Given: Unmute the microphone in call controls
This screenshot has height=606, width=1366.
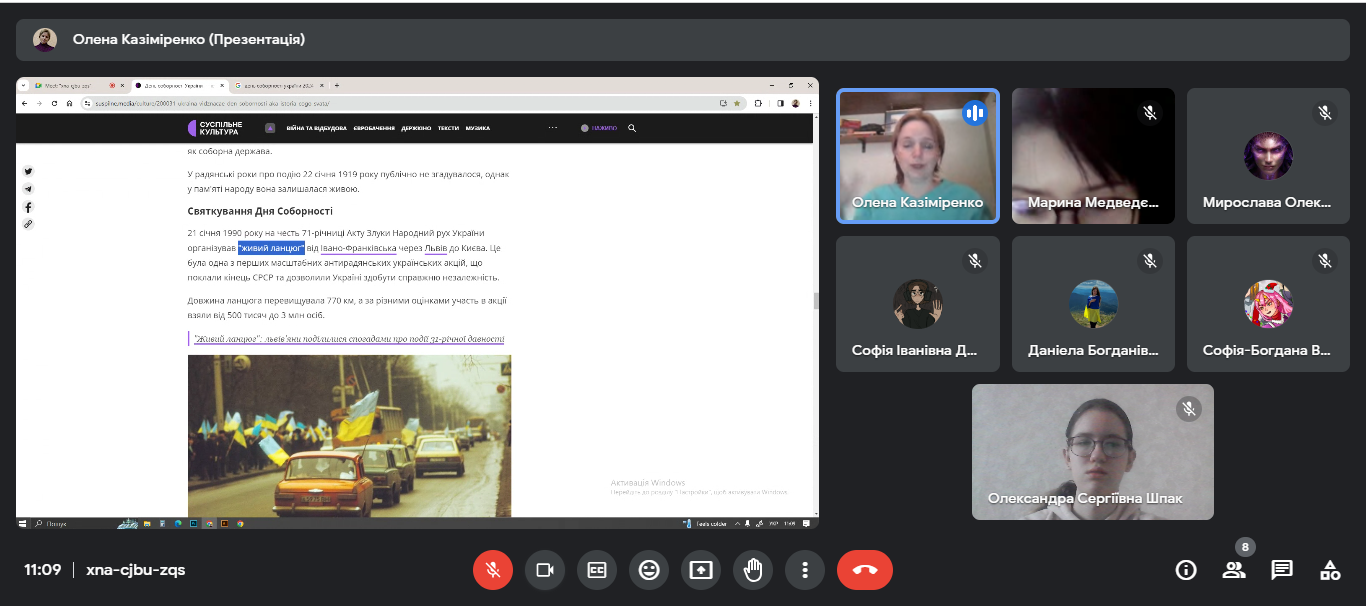Looking at the screenshot, I should pyautogui.click(x=493, y=570).
